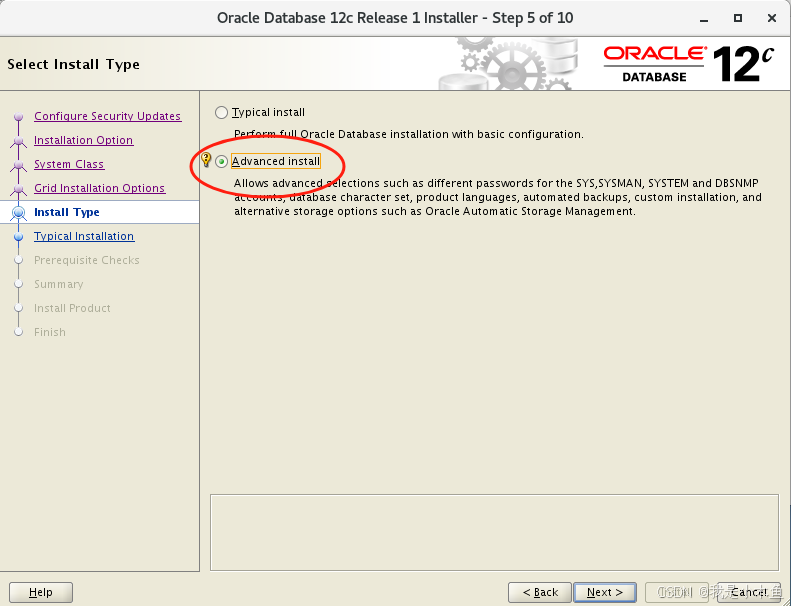Open the Configure Security Updates step
791x606 pixels.
click(107, 116)
